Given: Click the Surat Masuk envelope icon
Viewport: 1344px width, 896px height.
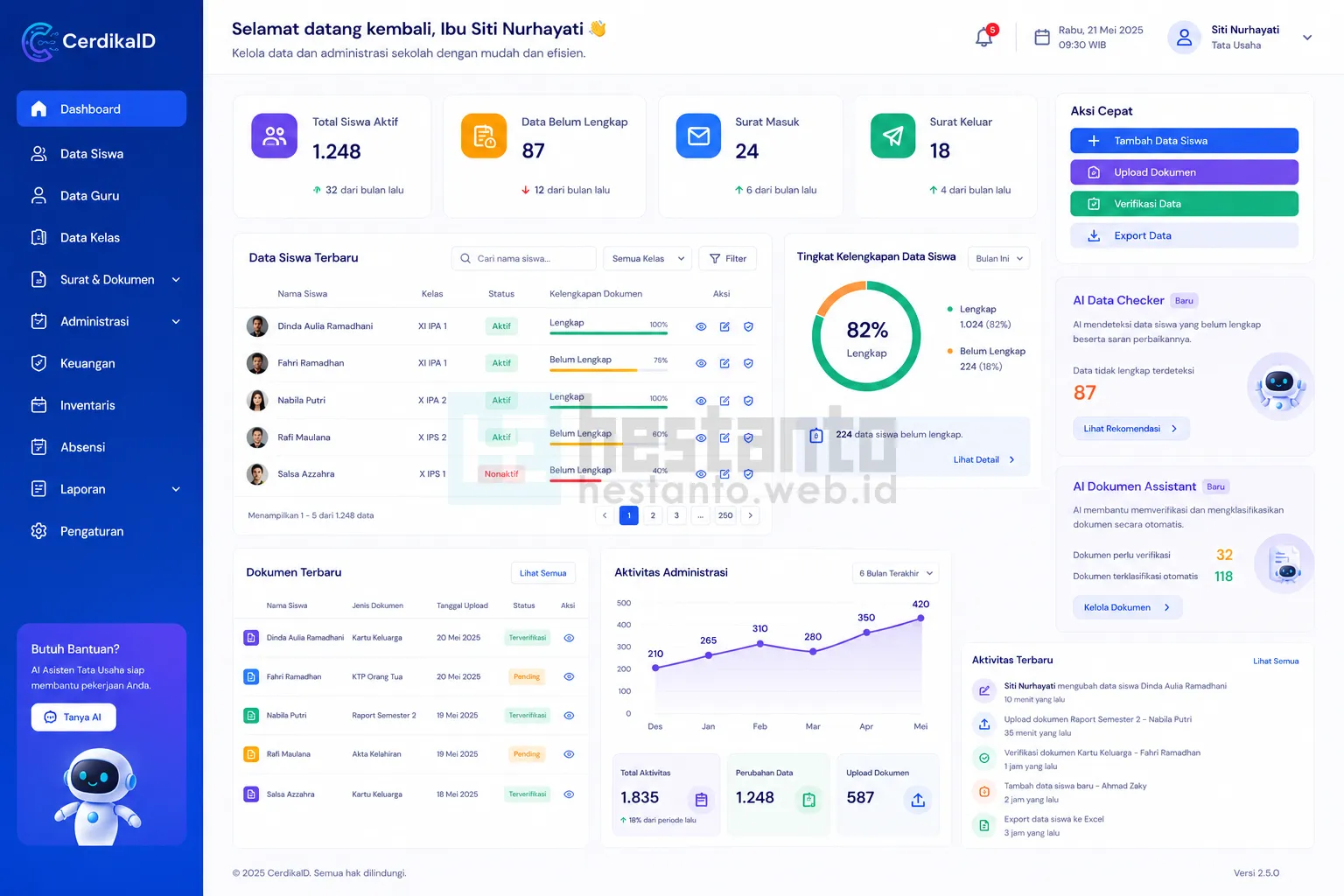Looking at the screenshot, I should click(698, 136).
